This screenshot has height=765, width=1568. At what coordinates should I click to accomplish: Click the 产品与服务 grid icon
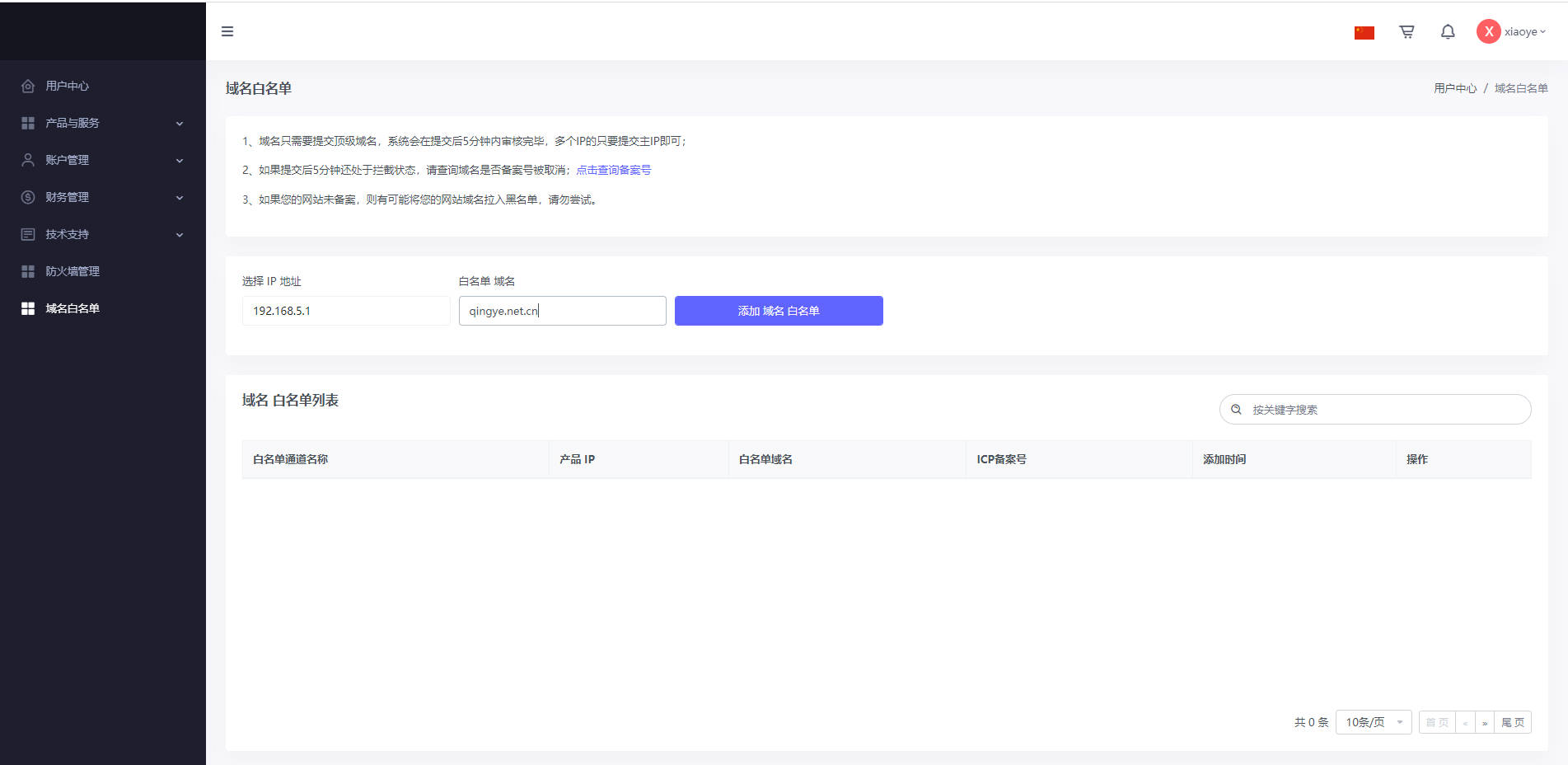coord(28,123)
